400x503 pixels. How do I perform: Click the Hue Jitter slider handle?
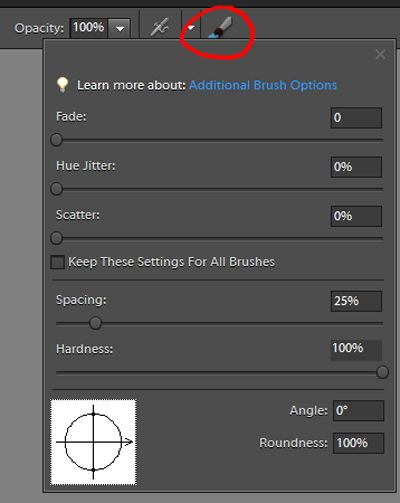click(x=57, y=189)
